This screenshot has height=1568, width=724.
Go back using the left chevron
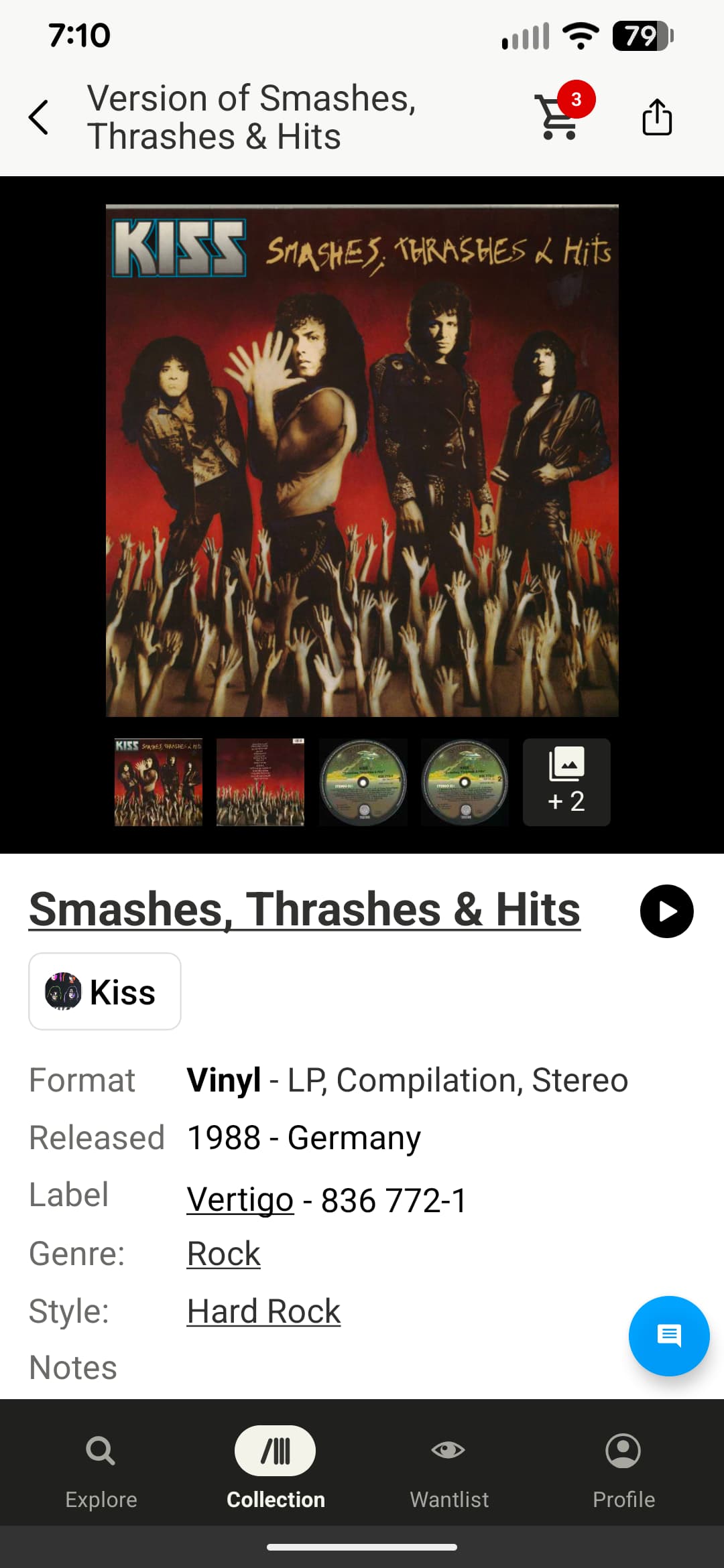[39, 117]
